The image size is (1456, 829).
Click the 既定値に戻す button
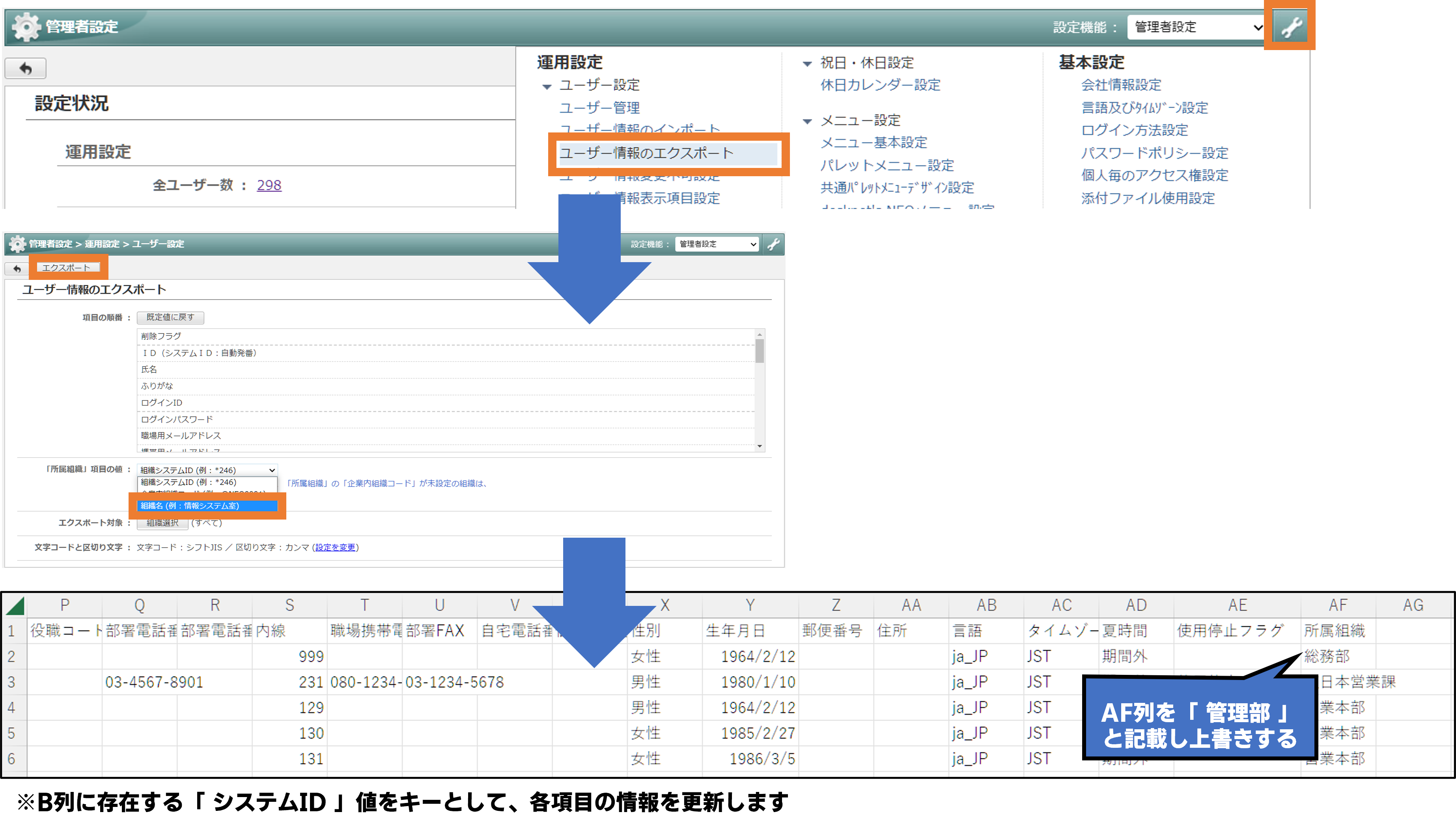pyautogui.click(x=170, y=317)
